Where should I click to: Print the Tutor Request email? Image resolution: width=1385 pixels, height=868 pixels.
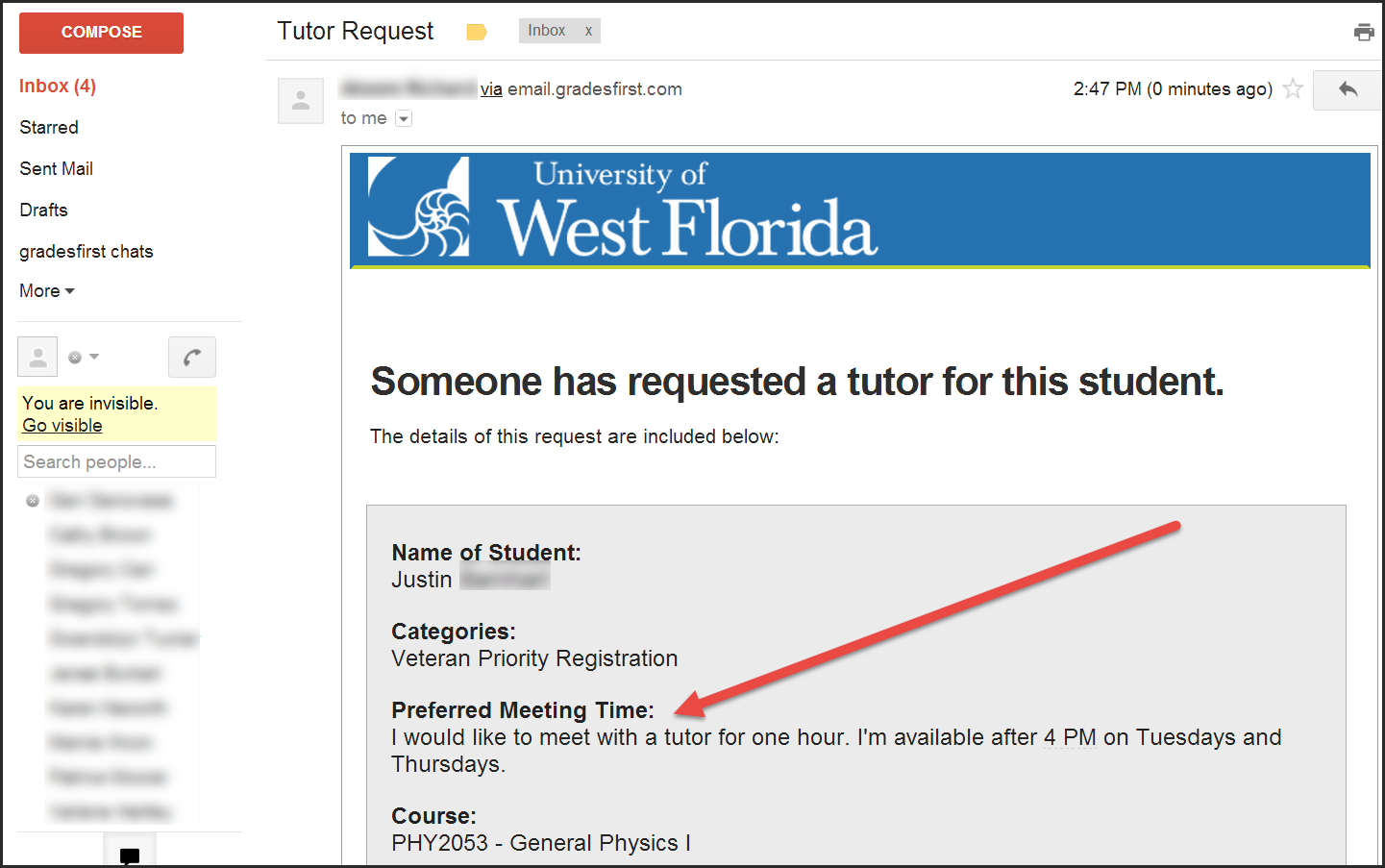(x=1364, y=31)
